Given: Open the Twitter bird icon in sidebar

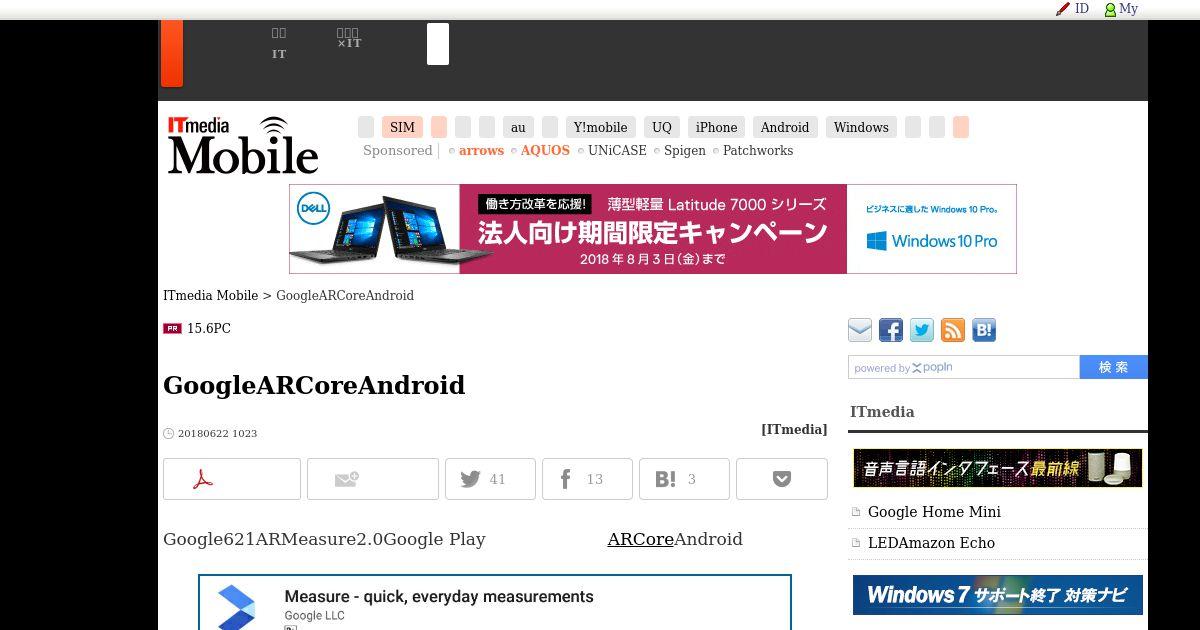Looking at the screenshot, I should click(922, 330).
